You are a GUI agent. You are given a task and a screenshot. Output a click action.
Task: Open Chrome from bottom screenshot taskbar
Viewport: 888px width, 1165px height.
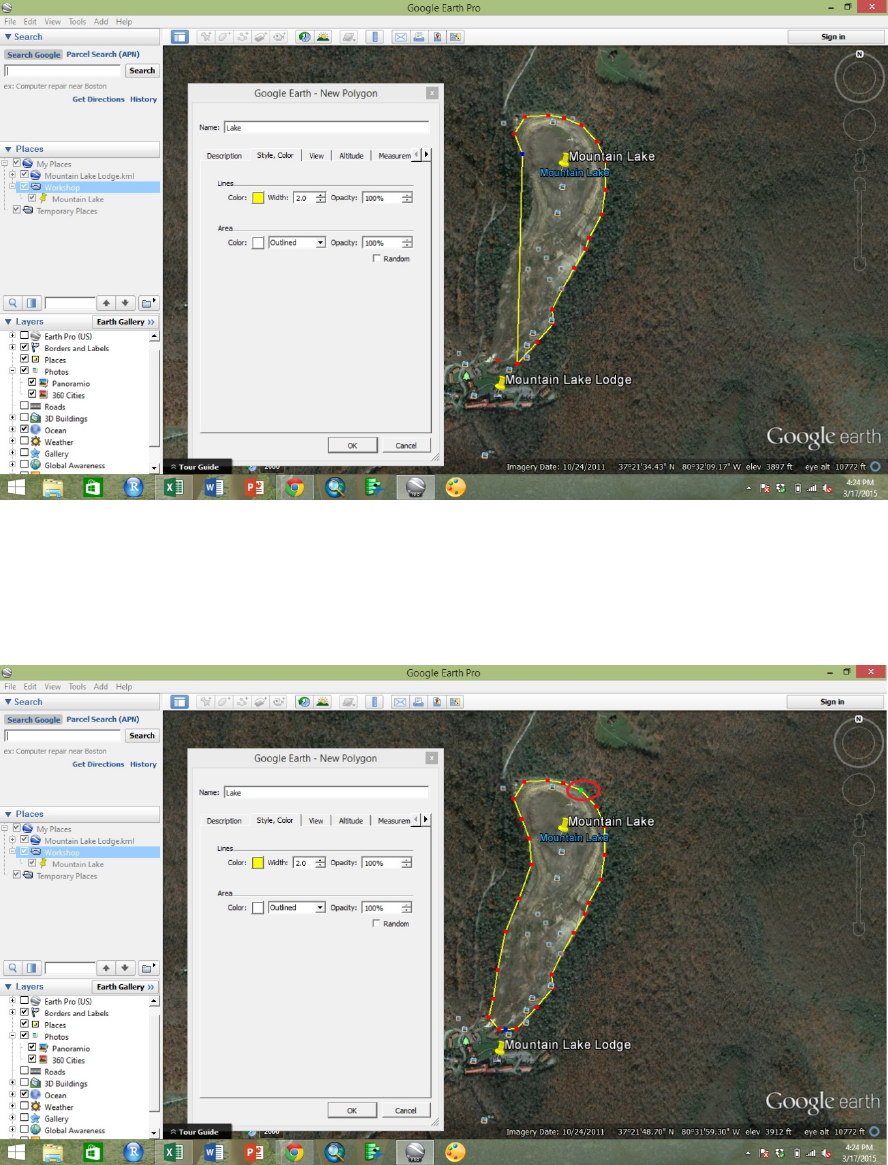click(x=294, y=1152)
